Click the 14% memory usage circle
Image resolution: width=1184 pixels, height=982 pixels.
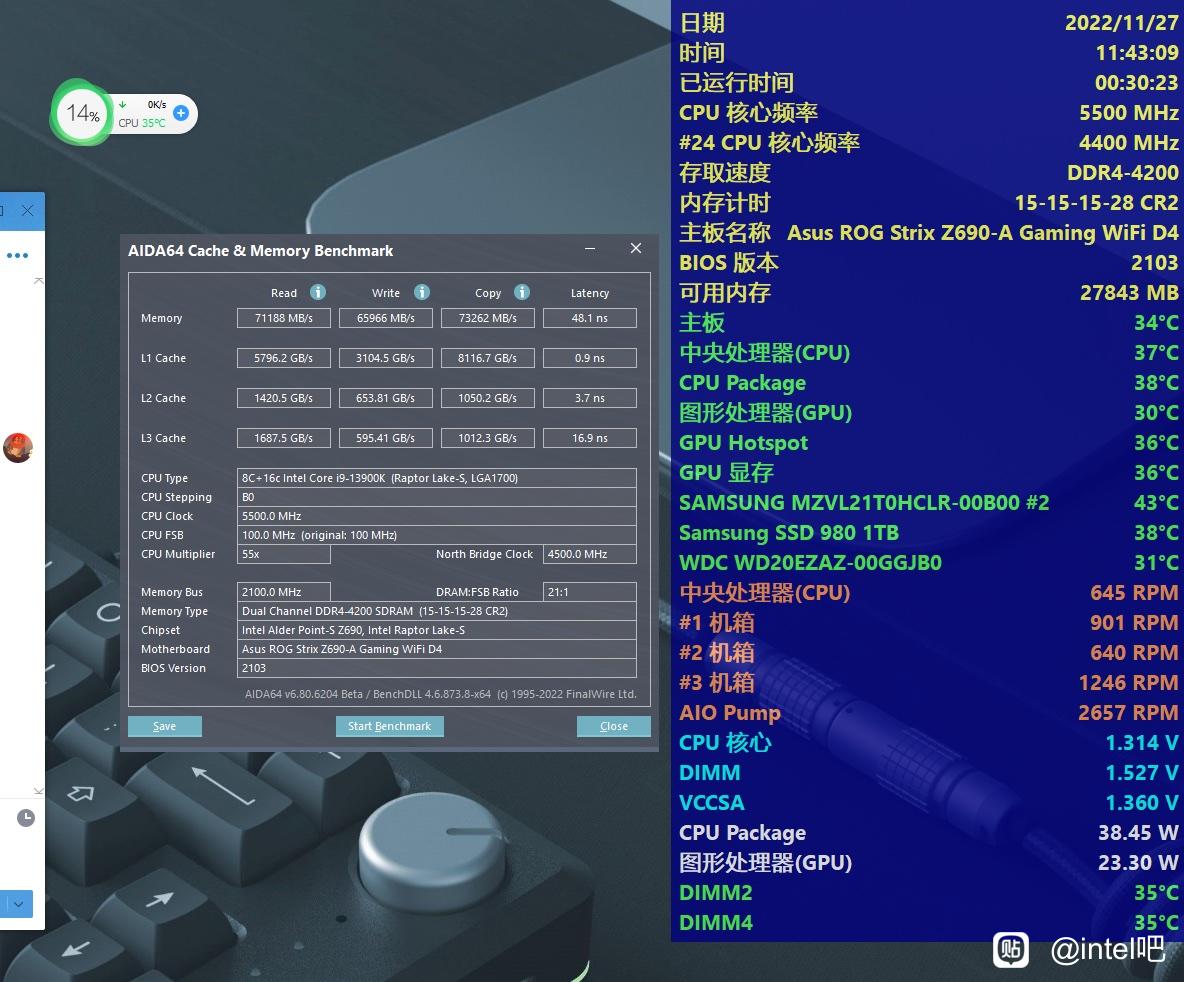(x=82, y=113)
